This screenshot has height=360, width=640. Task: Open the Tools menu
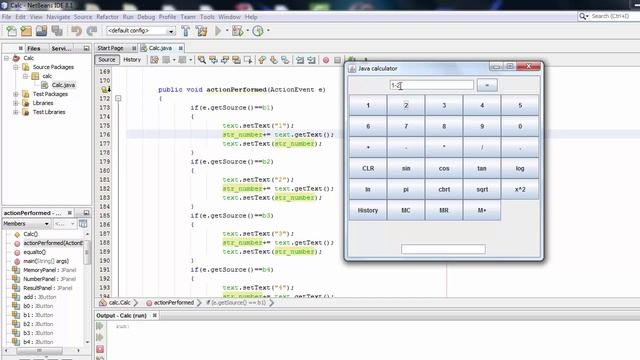click(x=207, y=17)
